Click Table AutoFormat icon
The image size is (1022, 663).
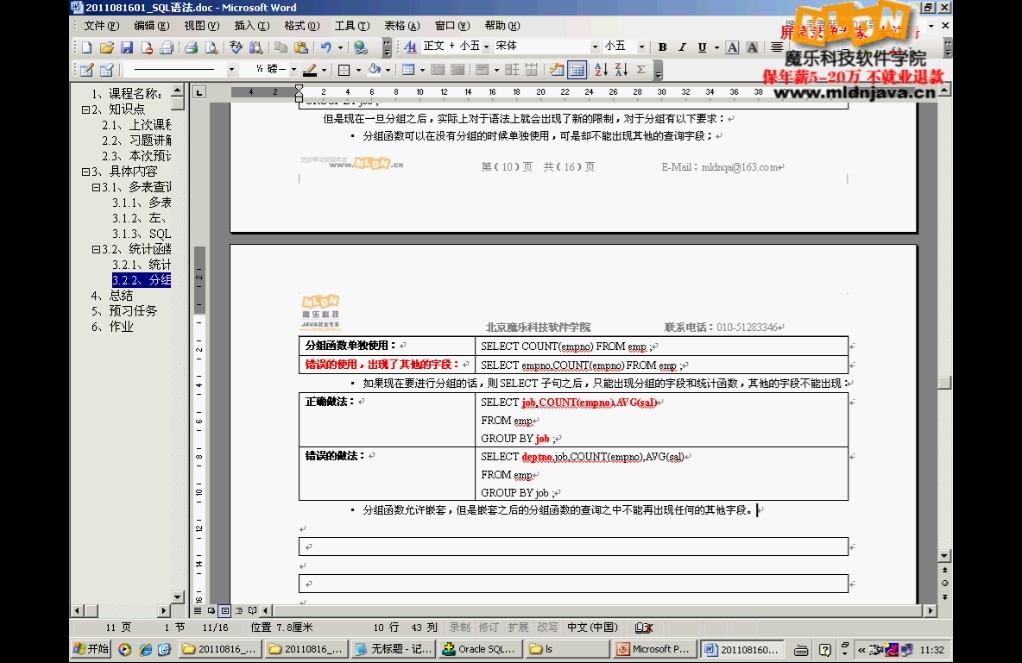point(557,70)
